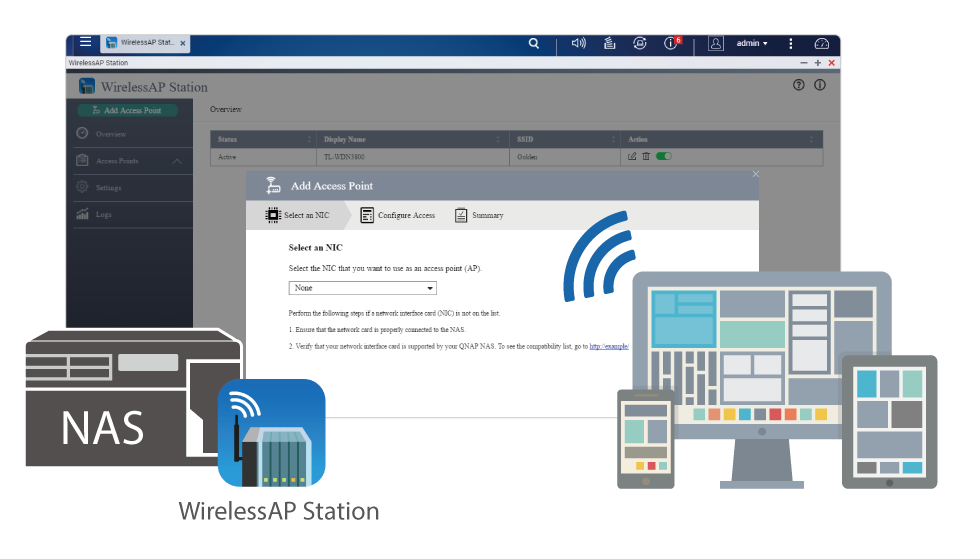Open the event notifications icon with badge
The width and height of the screenshot is (980, 559).
(x=672, y=44)
